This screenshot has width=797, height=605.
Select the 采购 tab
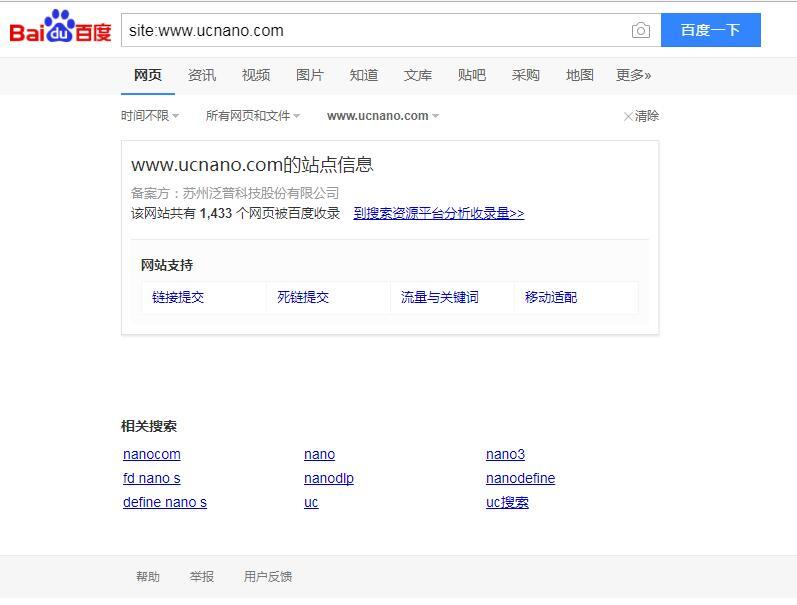click(525, 75)
